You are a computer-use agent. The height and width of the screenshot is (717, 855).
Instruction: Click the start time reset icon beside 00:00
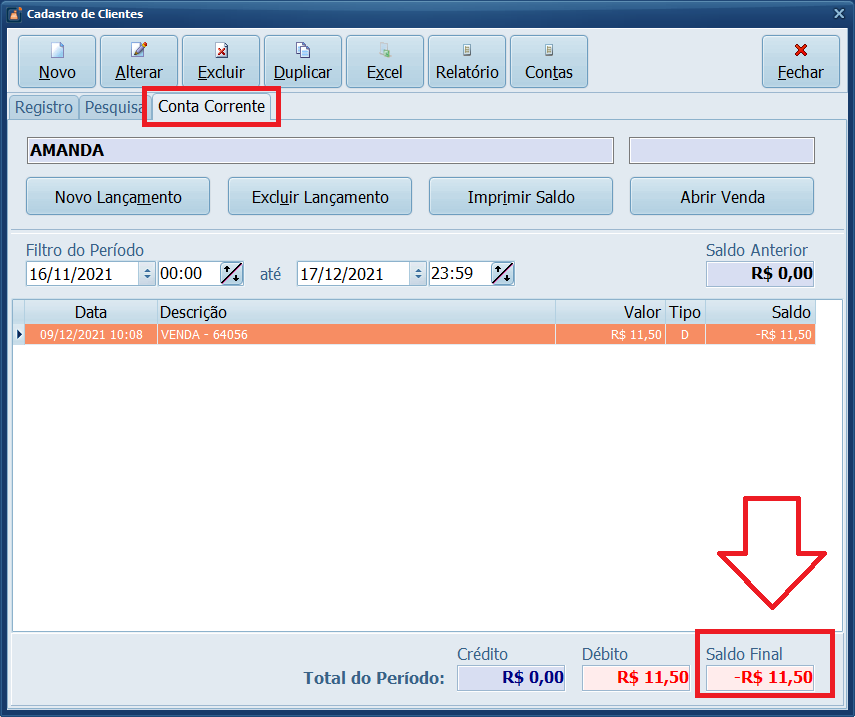click(231, 274)
